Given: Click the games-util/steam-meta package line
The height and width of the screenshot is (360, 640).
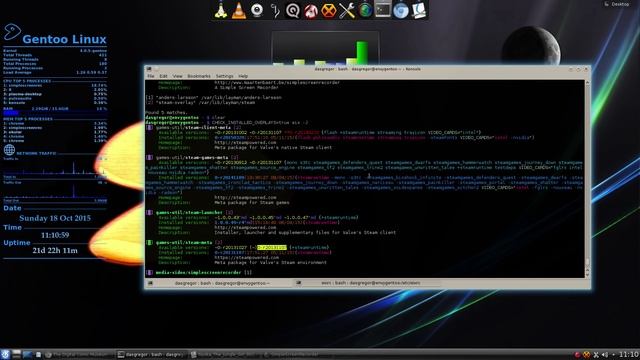Looking at the screenshot, I should [x=184, y=242].
